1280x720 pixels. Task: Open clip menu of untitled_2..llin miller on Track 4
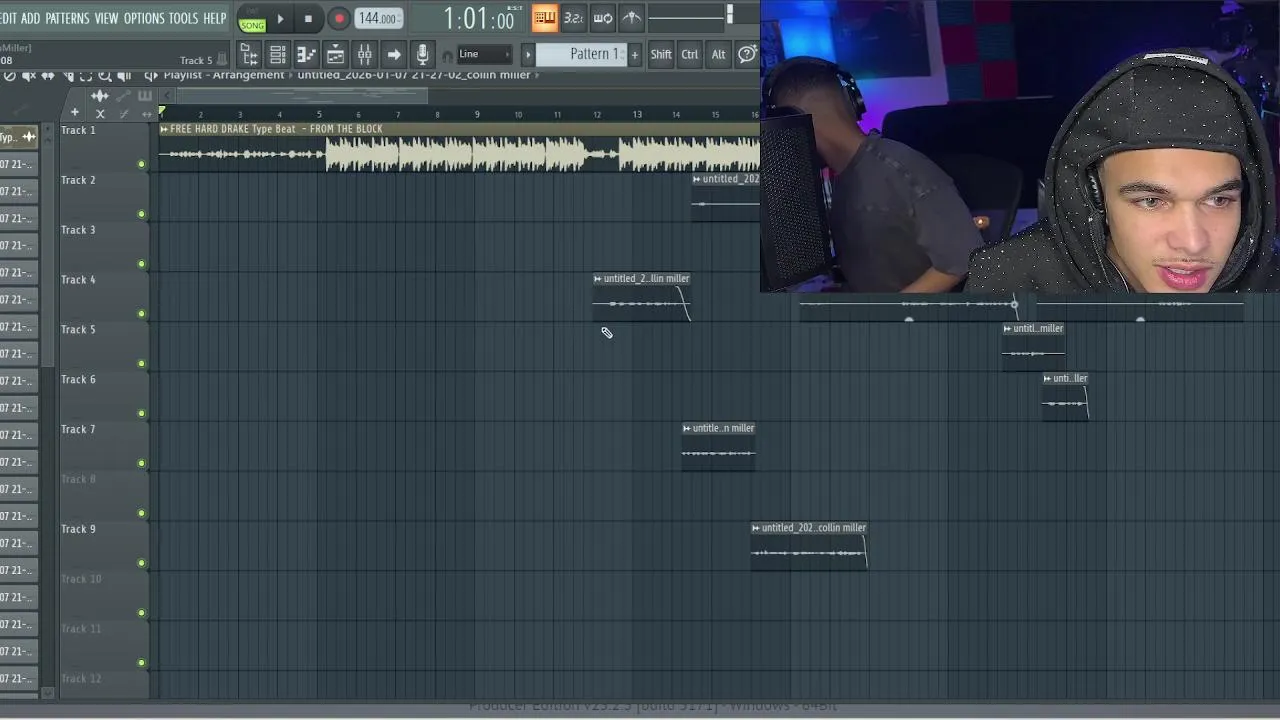click(x=598, y=279)
